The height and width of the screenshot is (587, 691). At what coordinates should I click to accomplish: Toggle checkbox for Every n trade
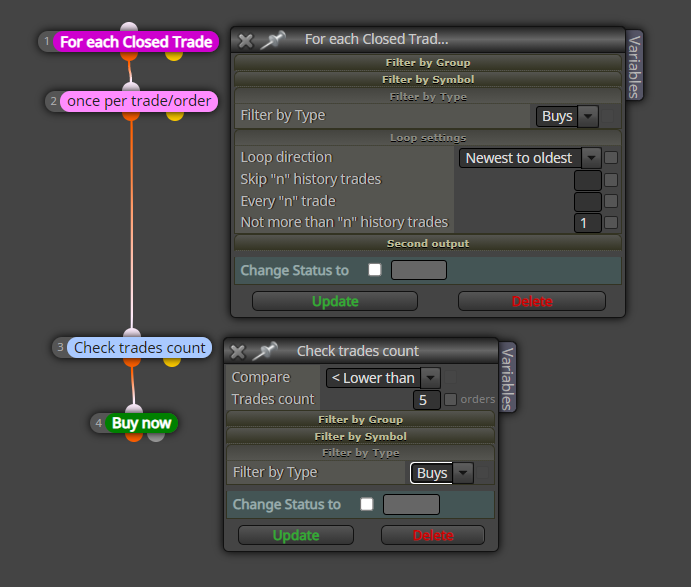click(x=611, y=201)
